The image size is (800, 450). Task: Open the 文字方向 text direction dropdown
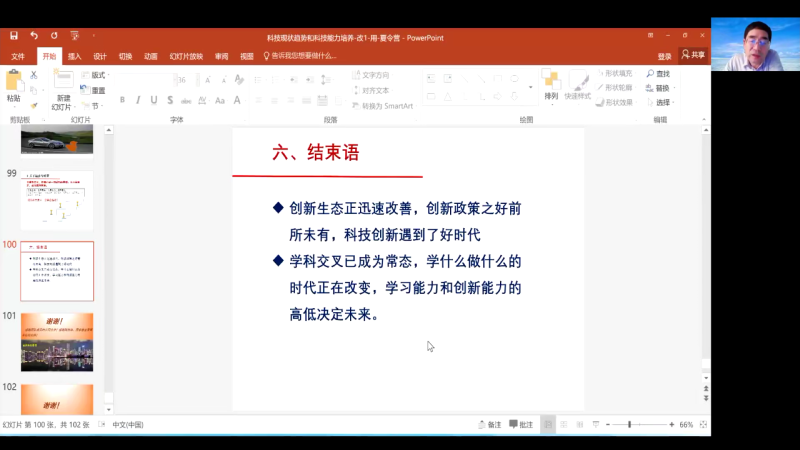point(372,75)
